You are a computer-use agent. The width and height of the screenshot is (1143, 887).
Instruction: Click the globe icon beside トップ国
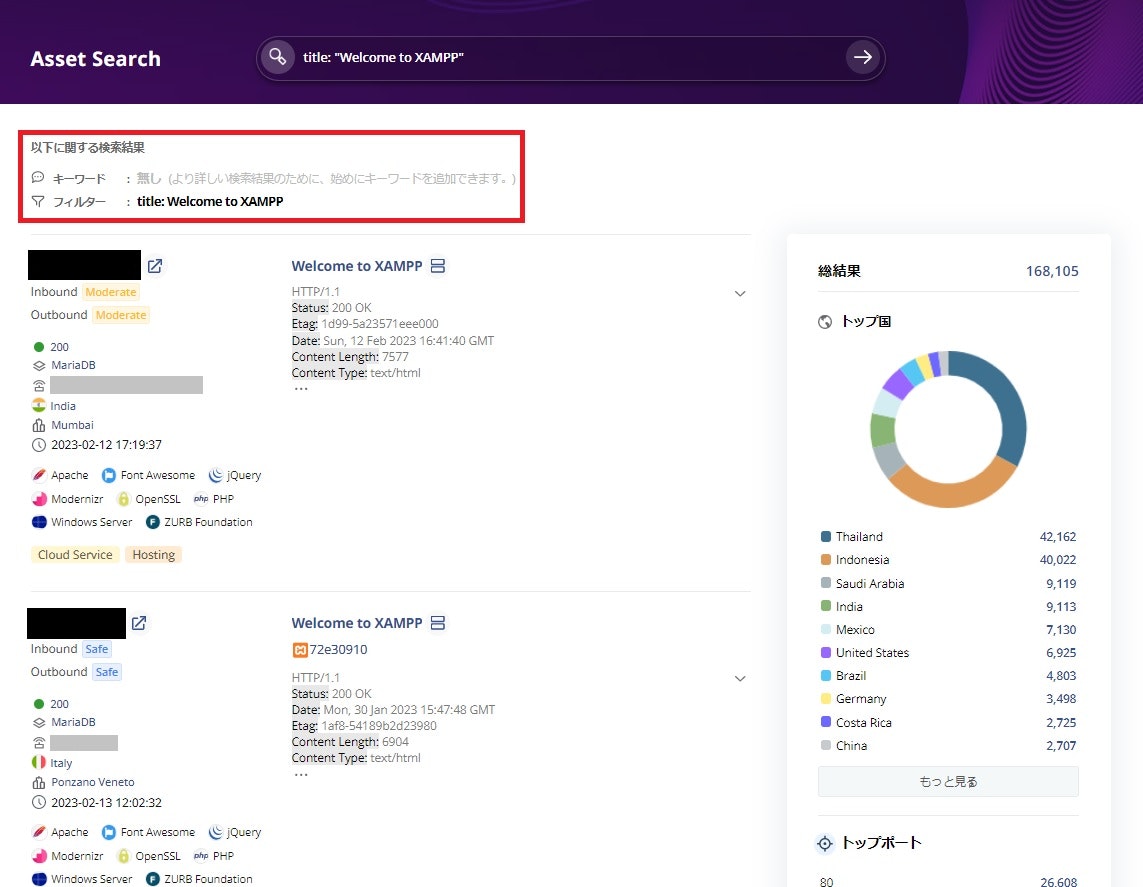tap(824, 321)
